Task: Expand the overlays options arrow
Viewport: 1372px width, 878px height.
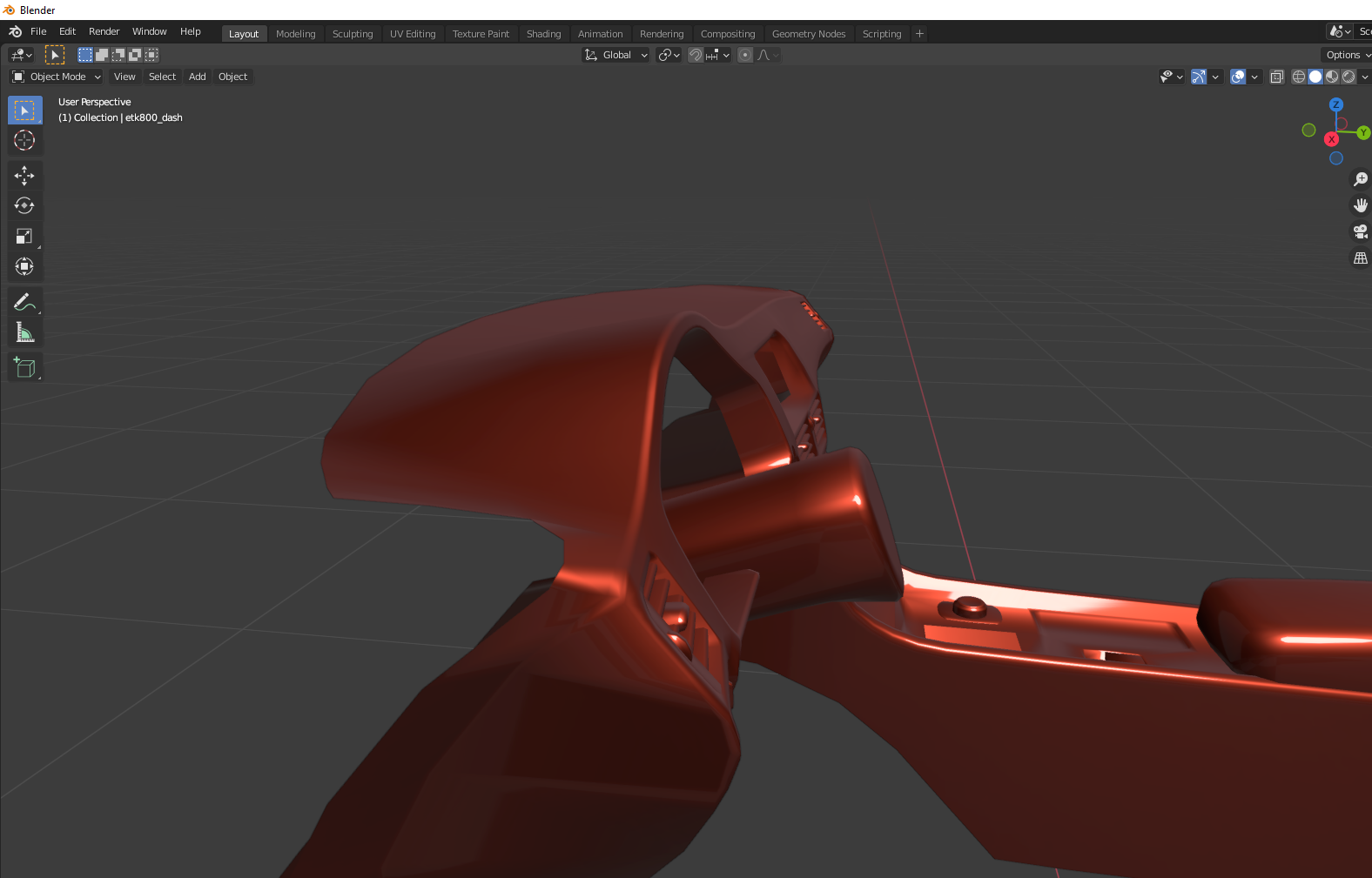Action: (x=1254, y=77)
